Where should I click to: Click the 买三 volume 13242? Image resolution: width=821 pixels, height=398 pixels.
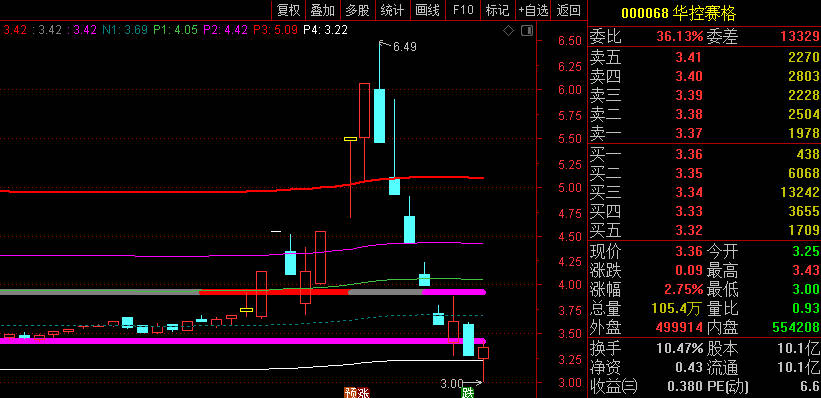pyautogui.click(x=800, y=192)
